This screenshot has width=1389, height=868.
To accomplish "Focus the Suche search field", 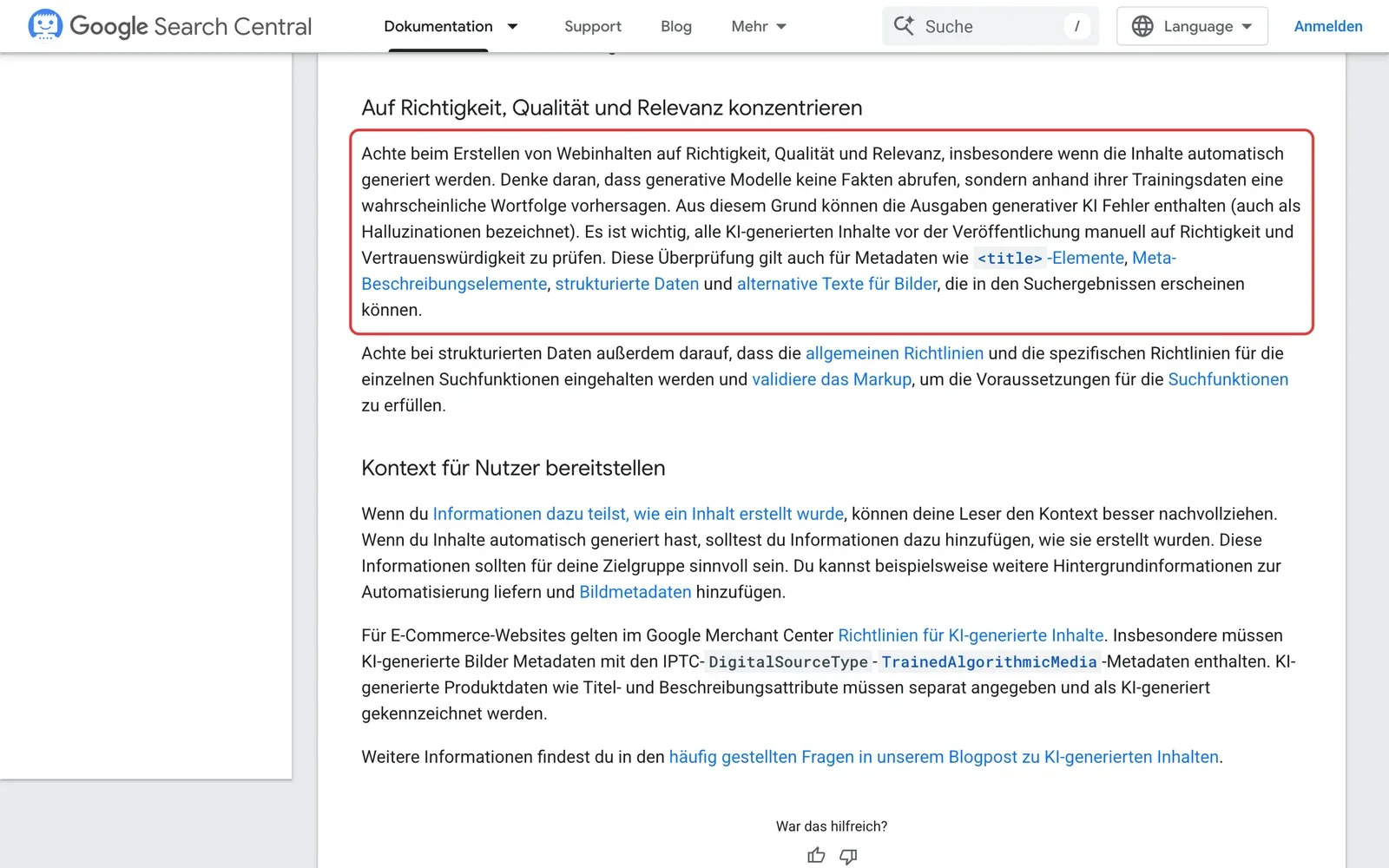I will 991,26.
